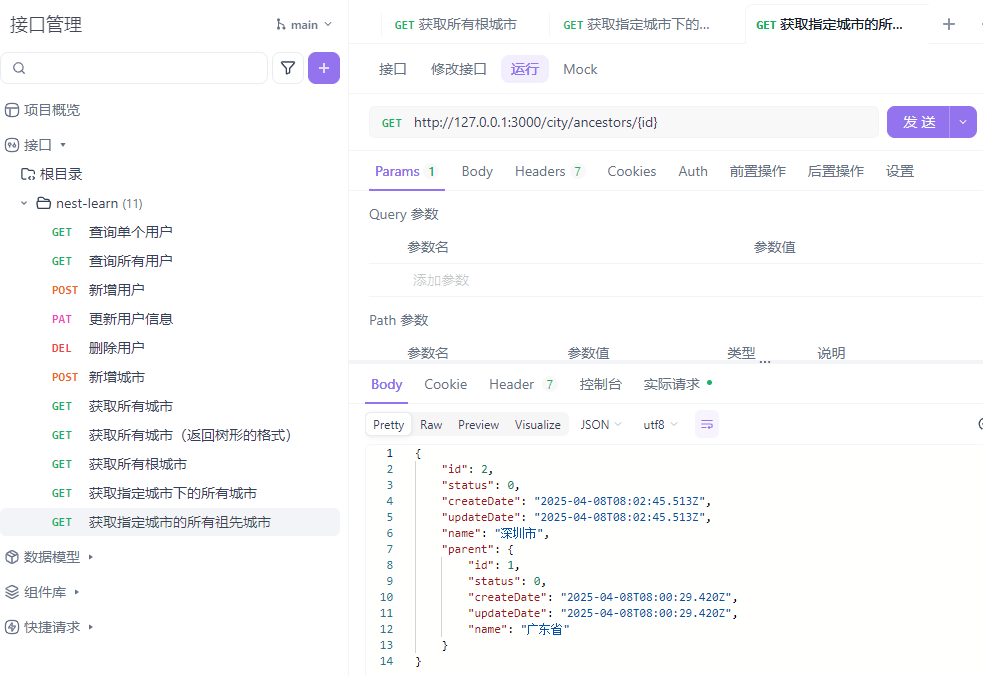
Task: Open the utf8 encoding dropdown
Action: click(x=660, y=425)
